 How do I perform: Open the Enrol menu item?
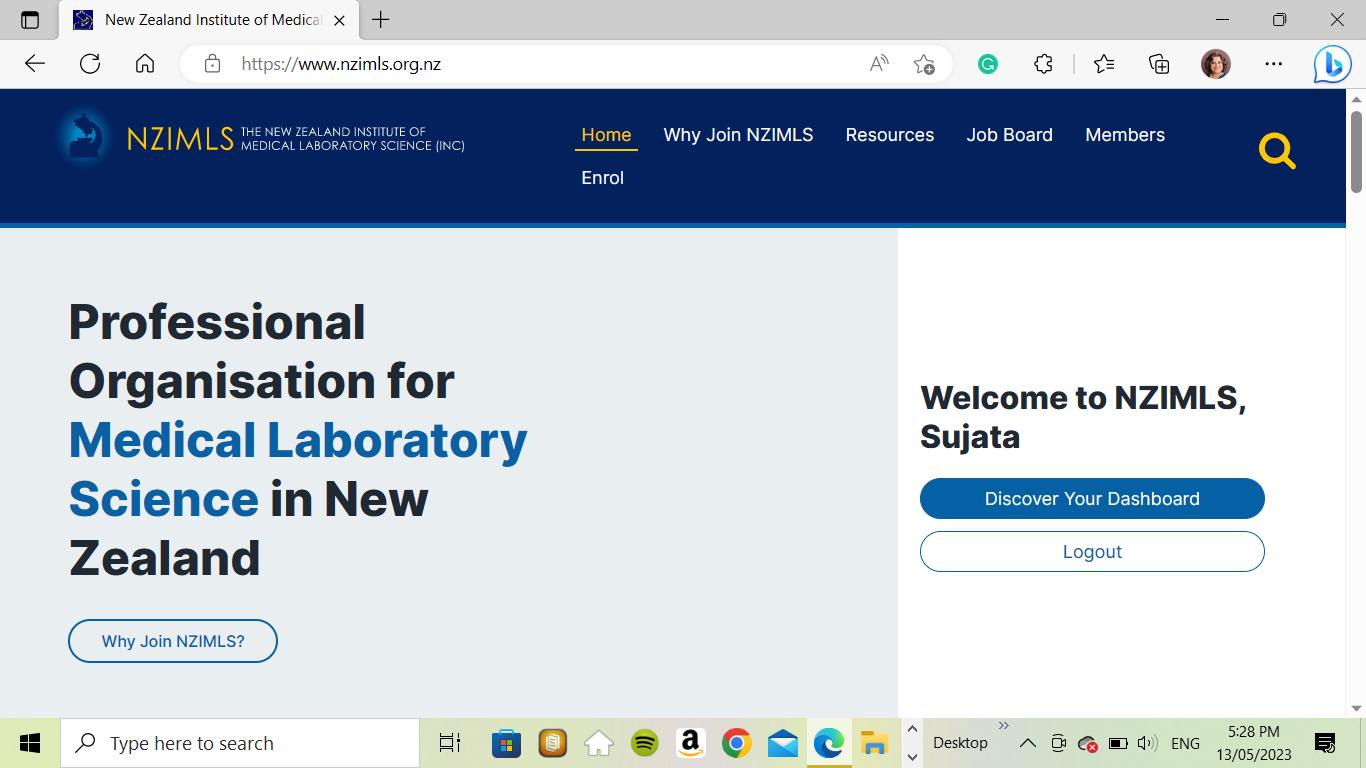[x=602, y=178]
